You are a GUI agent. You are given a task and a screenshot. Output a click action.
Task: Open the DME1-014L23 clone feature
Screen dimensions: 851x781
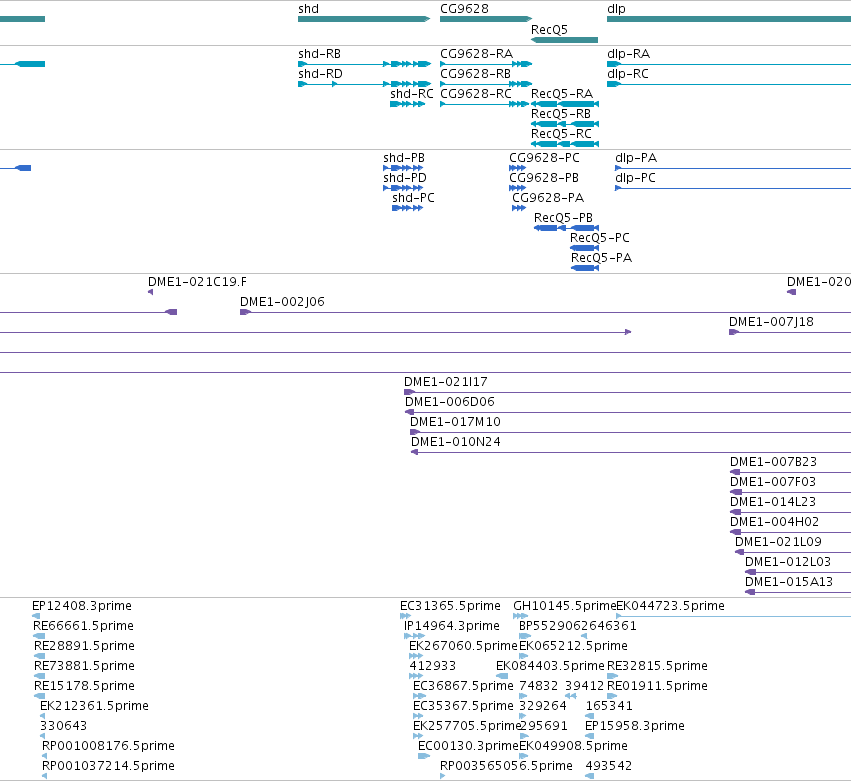tap(790, 512)
